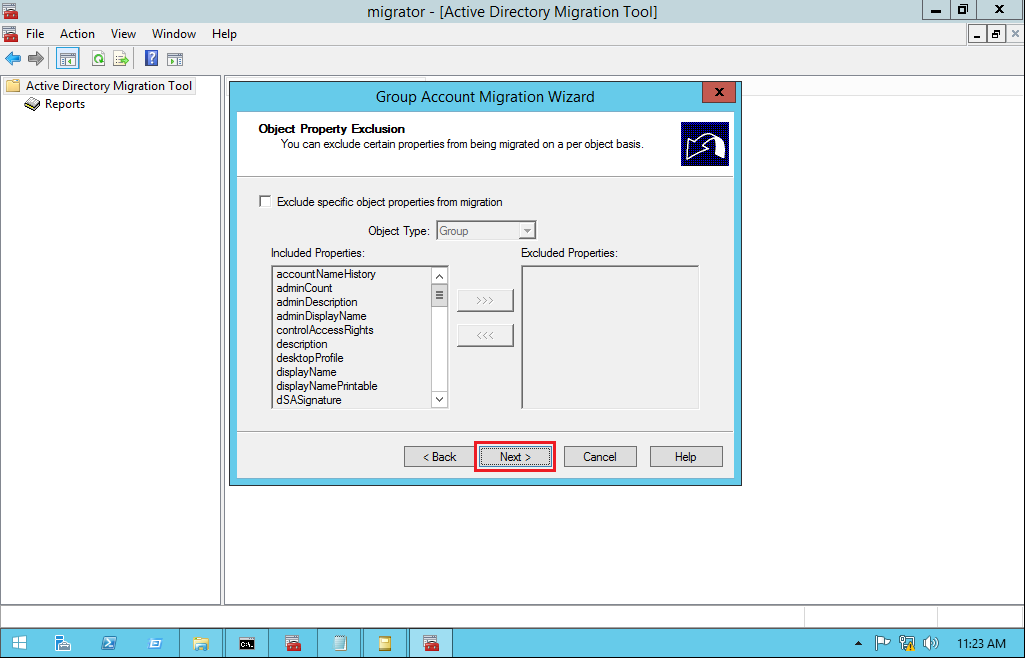Cancel the Group Account Migration Wizard

[600, 457]
